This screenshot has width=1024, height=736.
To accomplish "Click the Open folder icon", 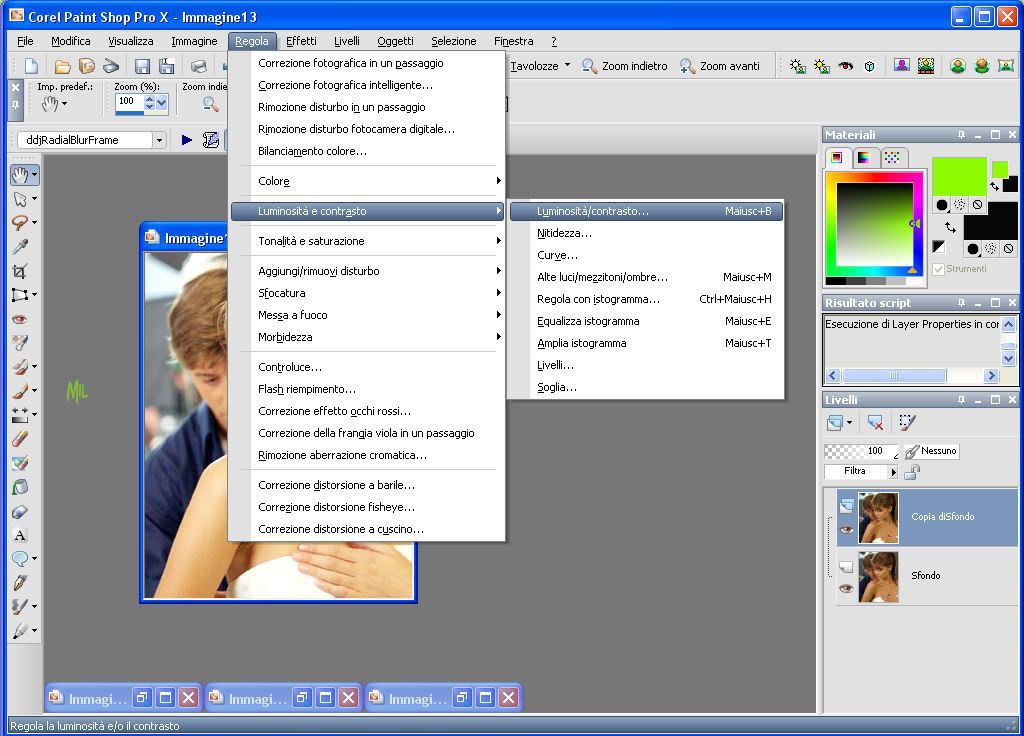I will [63, 66].
